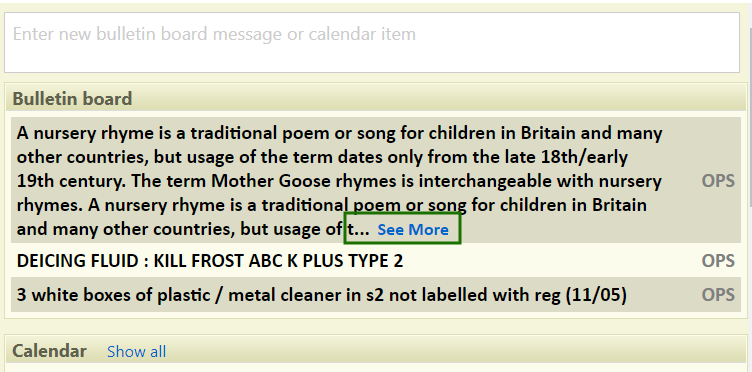This screenshot has height=372, width=752.
Task: Click OPS tag beside white boxes message
Action: point(718,294)
